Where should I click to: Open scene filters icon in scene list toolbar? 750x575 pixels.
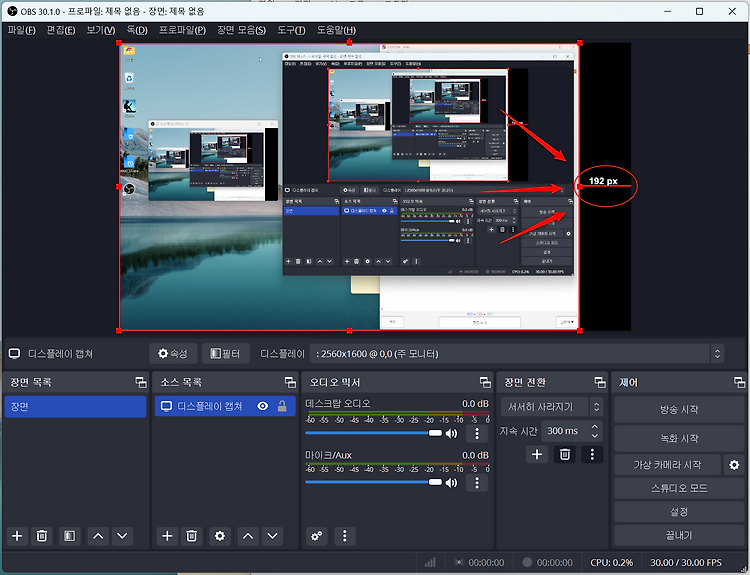[x=69, y=536]
